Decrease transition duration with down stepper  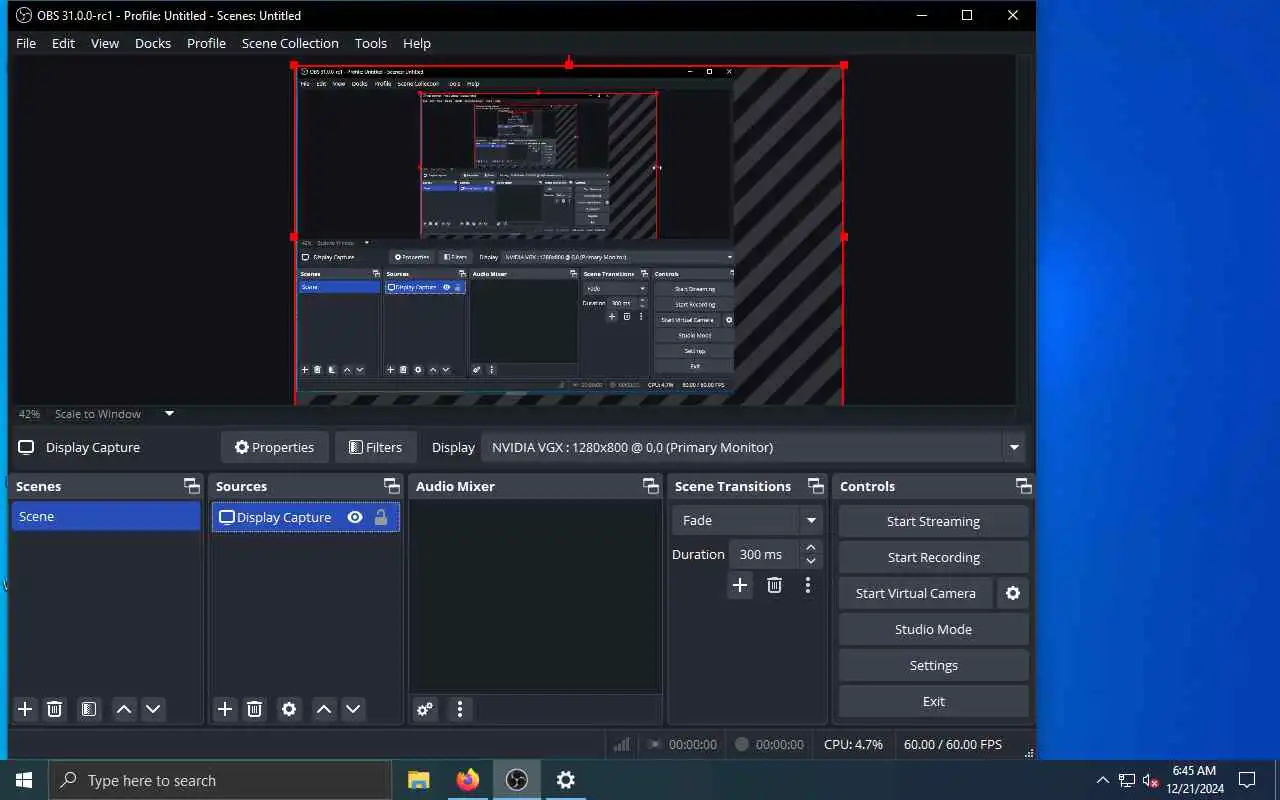[x=811, y=561]
